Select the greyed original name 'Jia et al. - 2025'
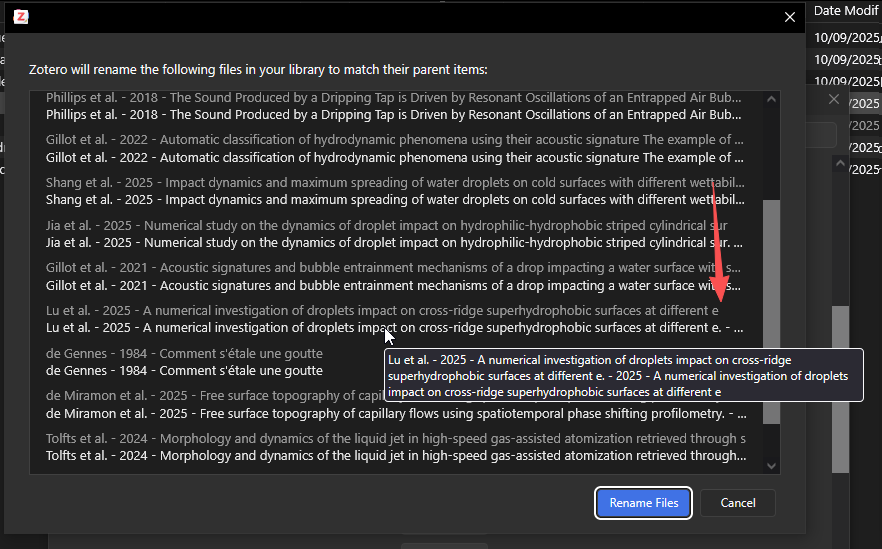 [386, 226]
